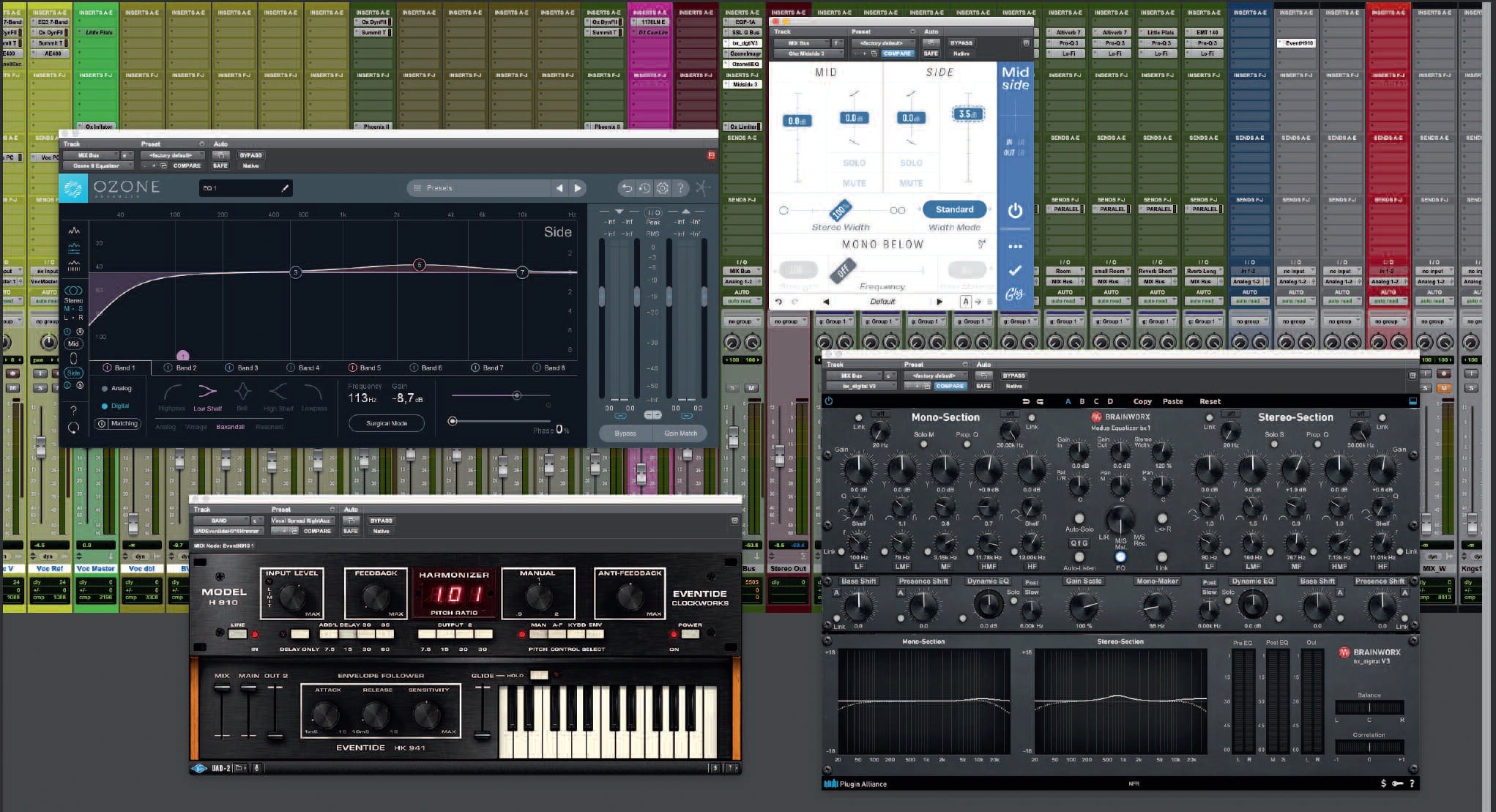Toggle SIDE Mute in Midside plugin
Viewport: 1496px width, 812px height.
coord(911,183)
